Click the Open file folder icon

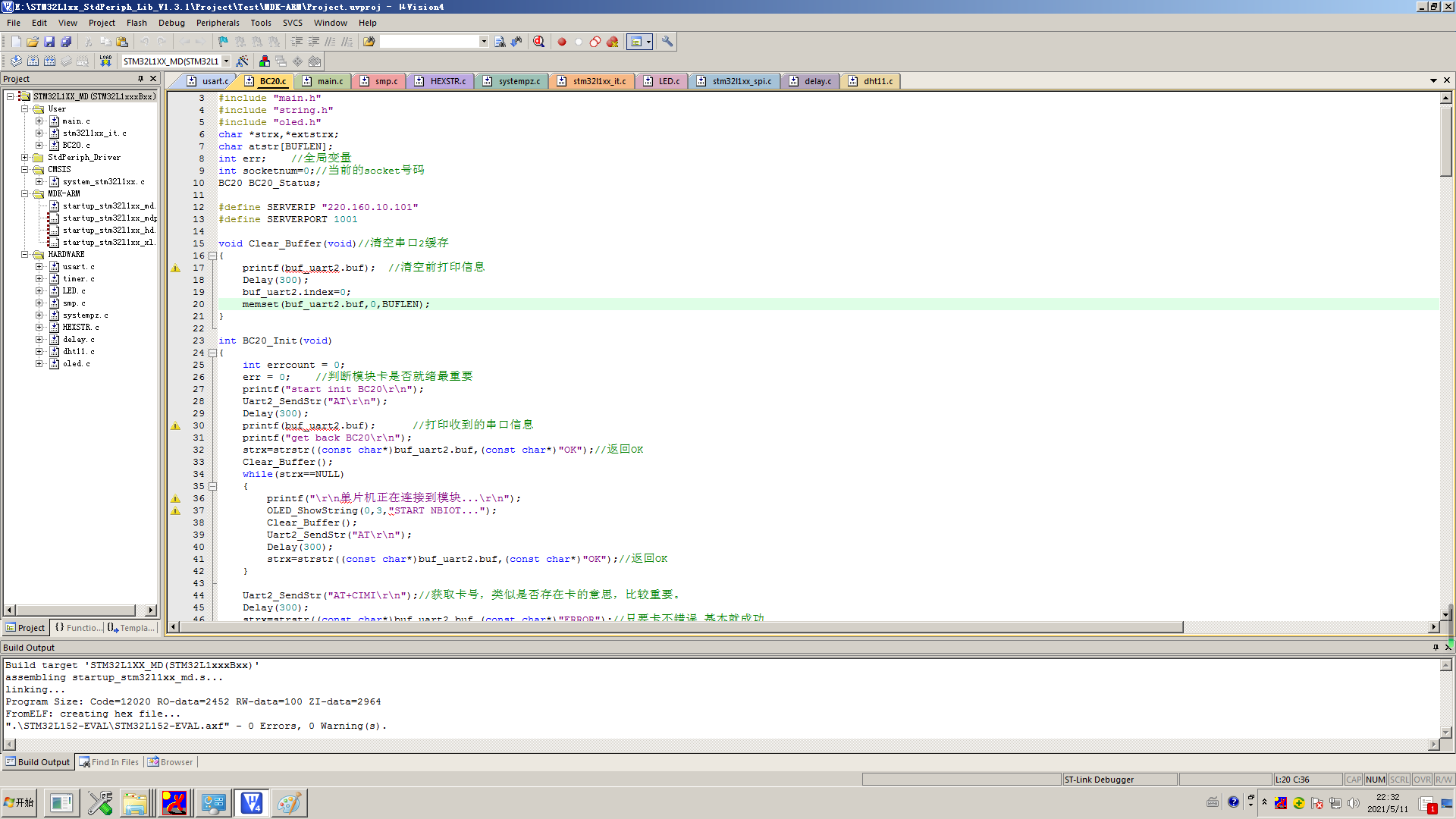33,42
